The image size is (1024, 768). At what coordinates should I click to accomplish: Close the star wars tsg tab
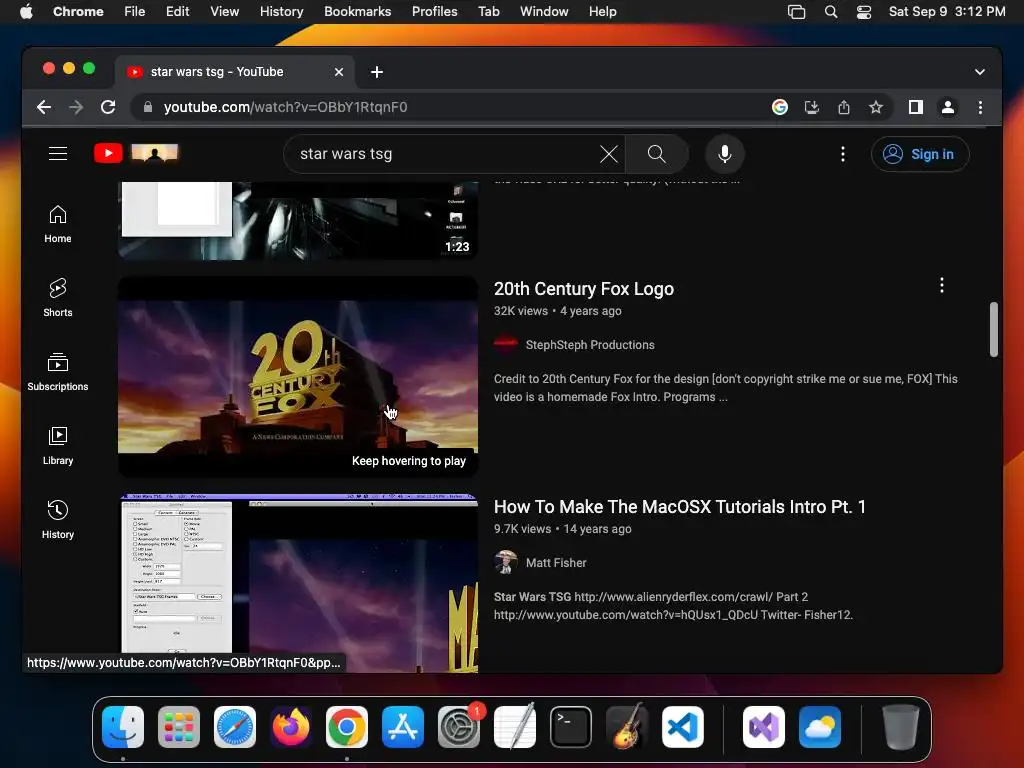[x=338, y=72]
